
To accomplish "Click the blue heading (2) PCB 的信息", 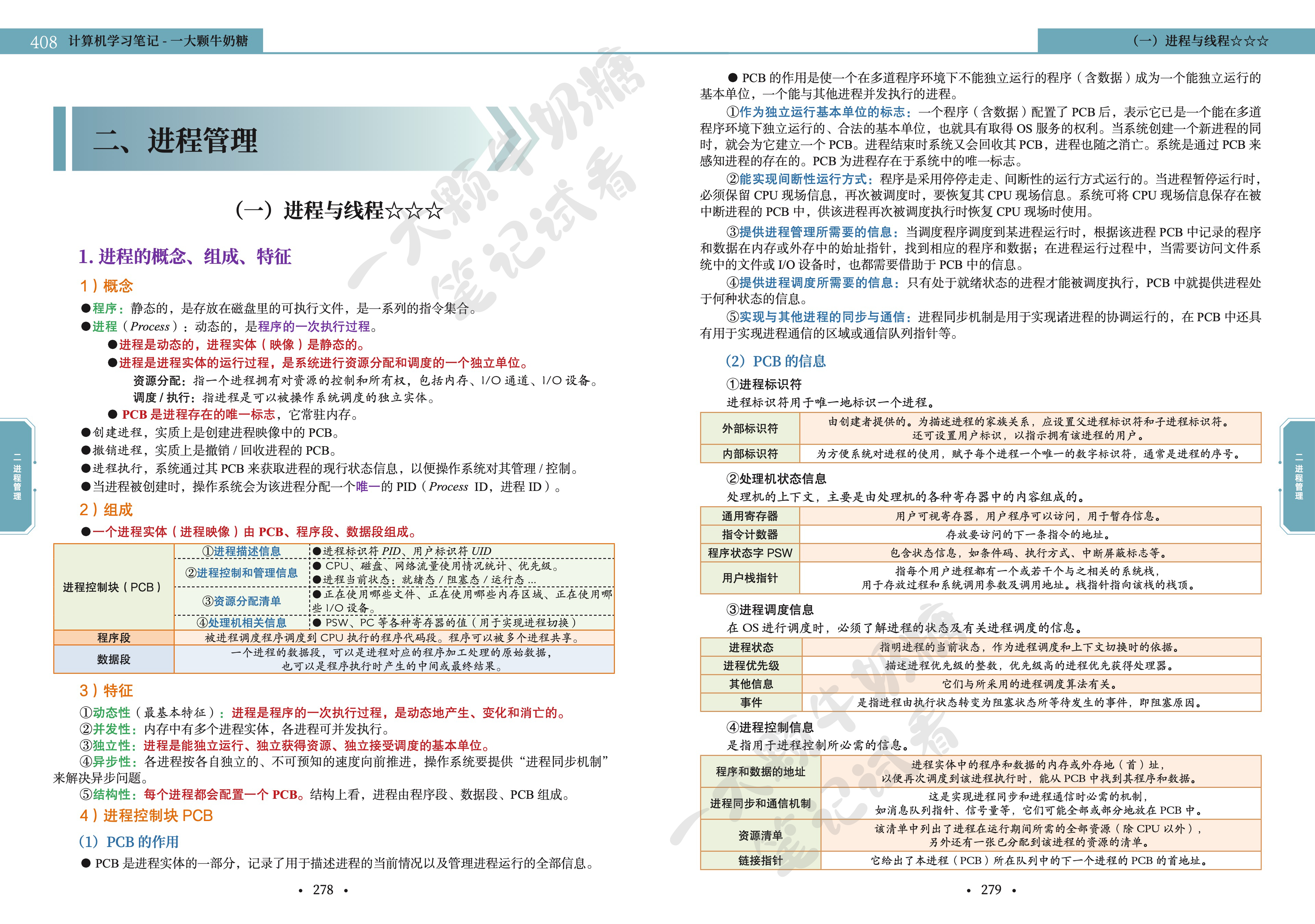I will point(776,361).
